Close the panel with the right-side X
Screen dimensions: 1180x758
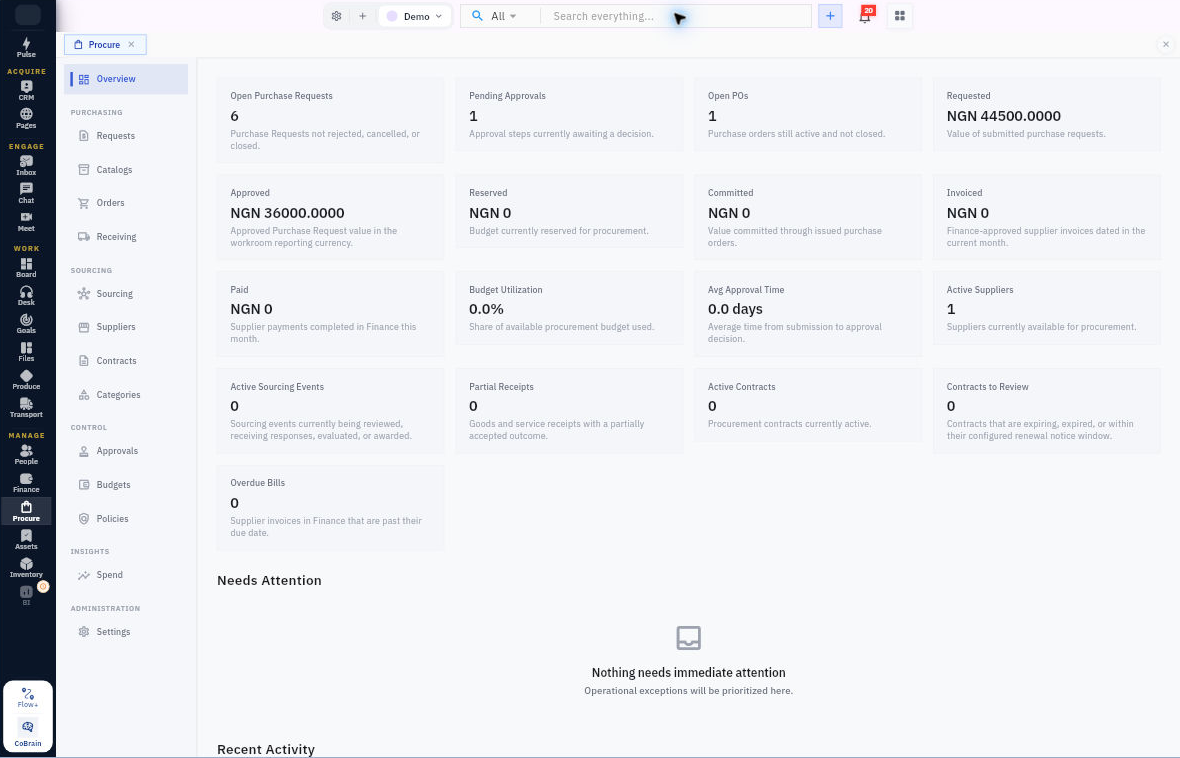pos(1166,44)
